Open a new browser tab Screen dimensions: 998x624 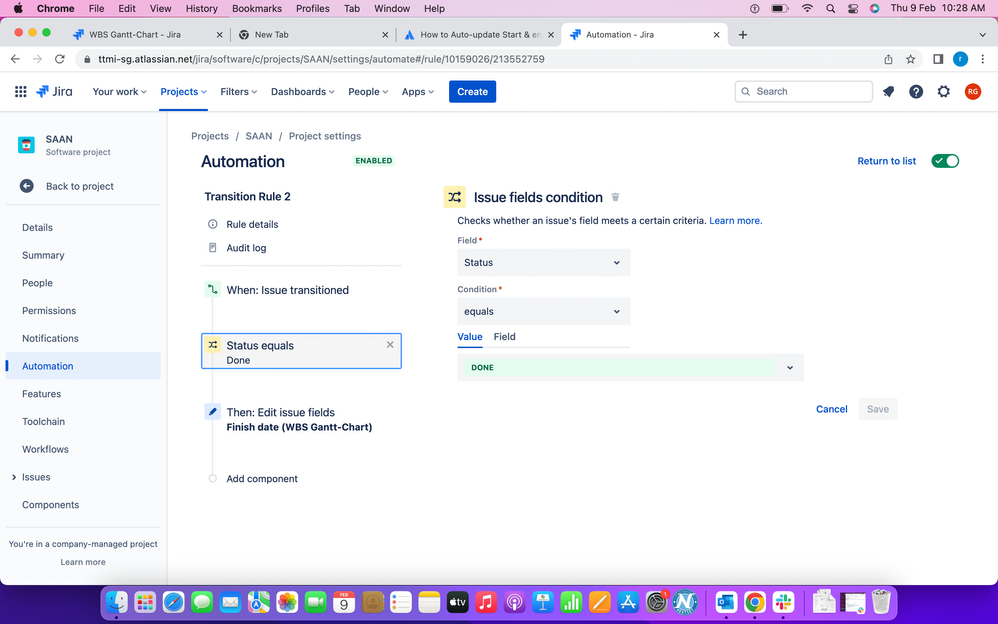tap(743, 35)
